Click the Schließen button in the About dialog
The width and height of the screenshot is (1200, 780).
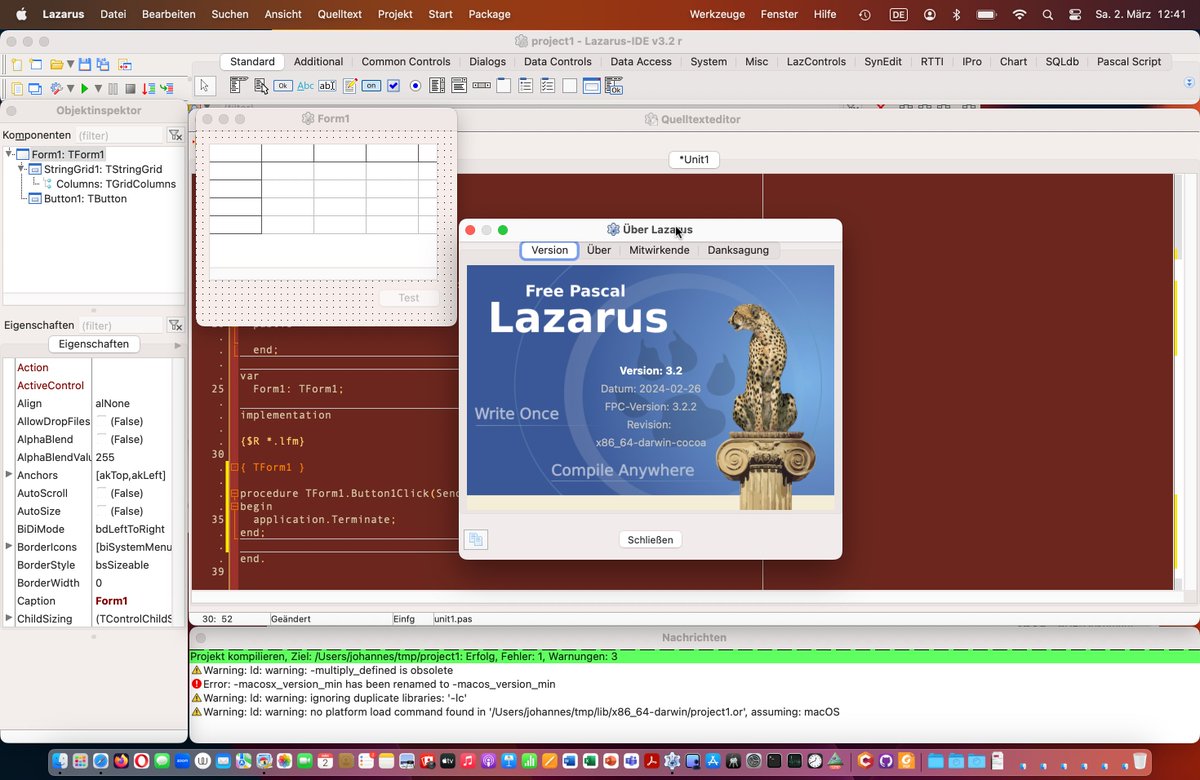[x=650, y=539]
